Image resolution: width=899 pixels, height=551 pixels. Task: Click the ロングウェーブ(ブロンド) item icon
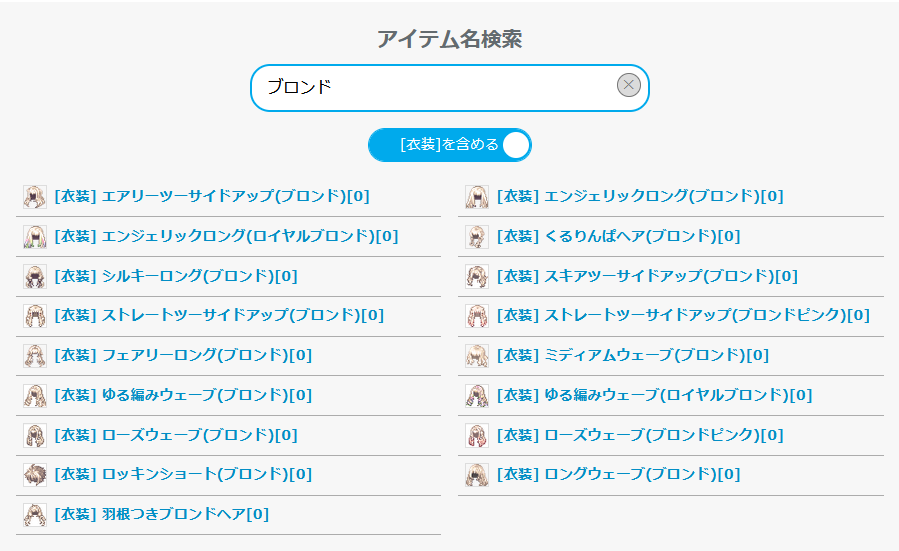pyautogui.click(x=477, y=475)
